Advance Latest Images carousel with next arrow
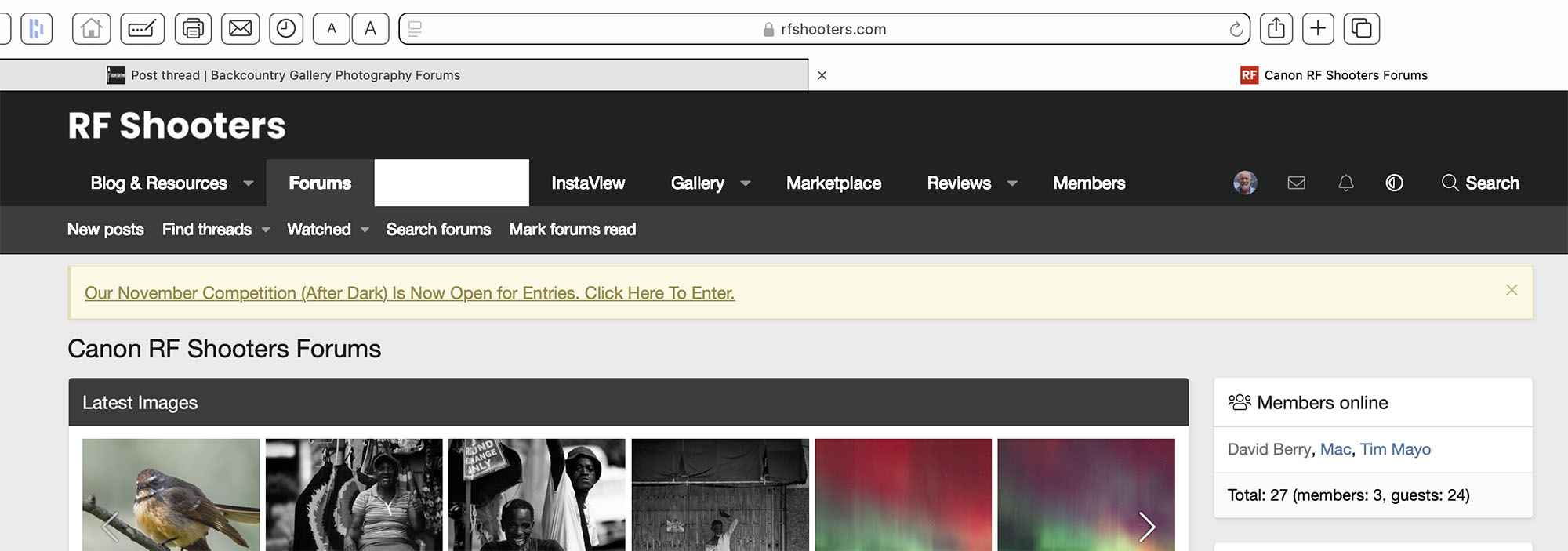Image resolution: width=1568 pixels, height=551 pixels. tap(1147, 526)
